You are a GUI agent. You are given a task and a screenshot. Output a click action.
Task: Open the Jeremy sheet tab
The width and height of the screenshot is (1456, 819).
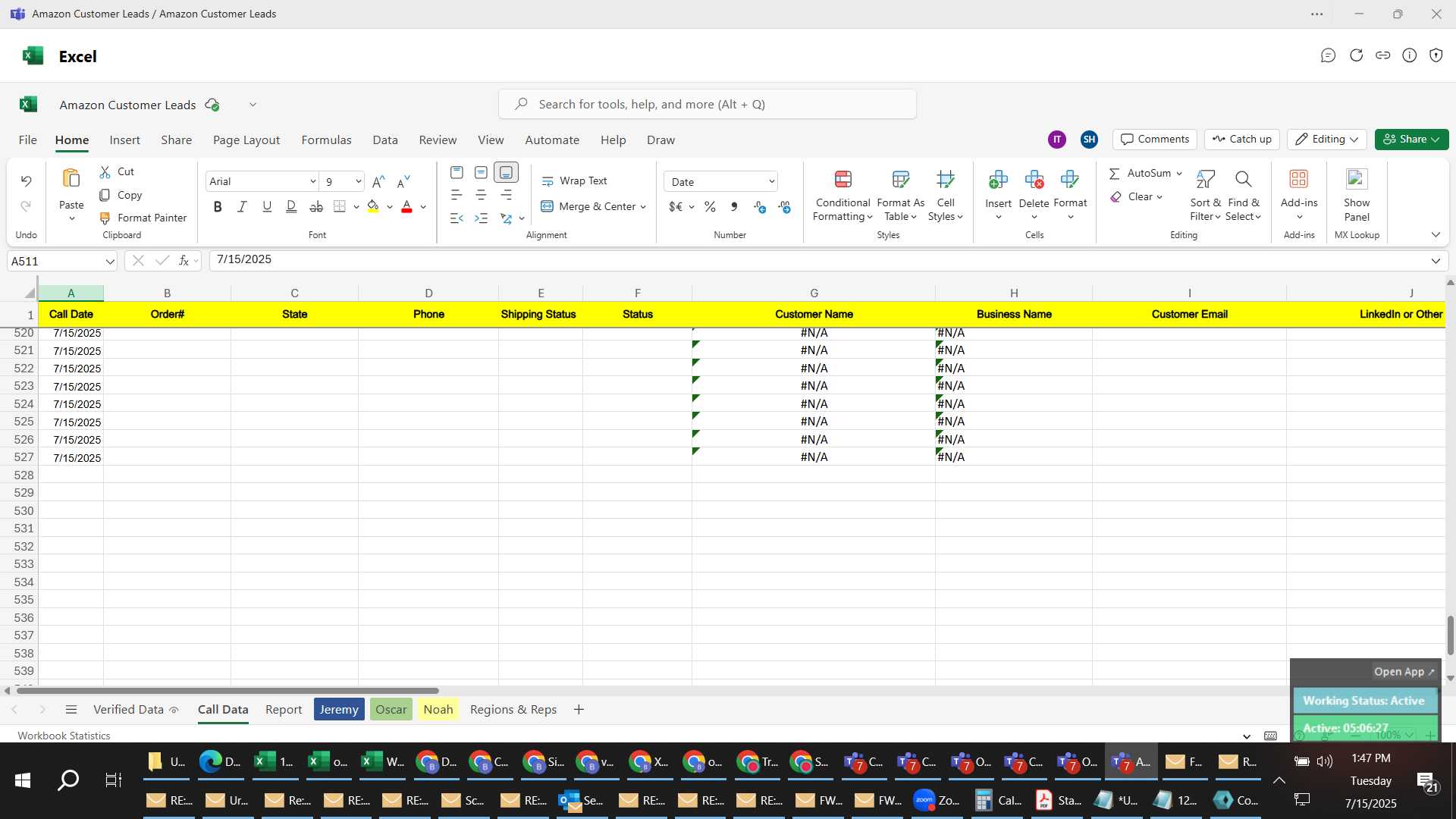click(339, 709)
